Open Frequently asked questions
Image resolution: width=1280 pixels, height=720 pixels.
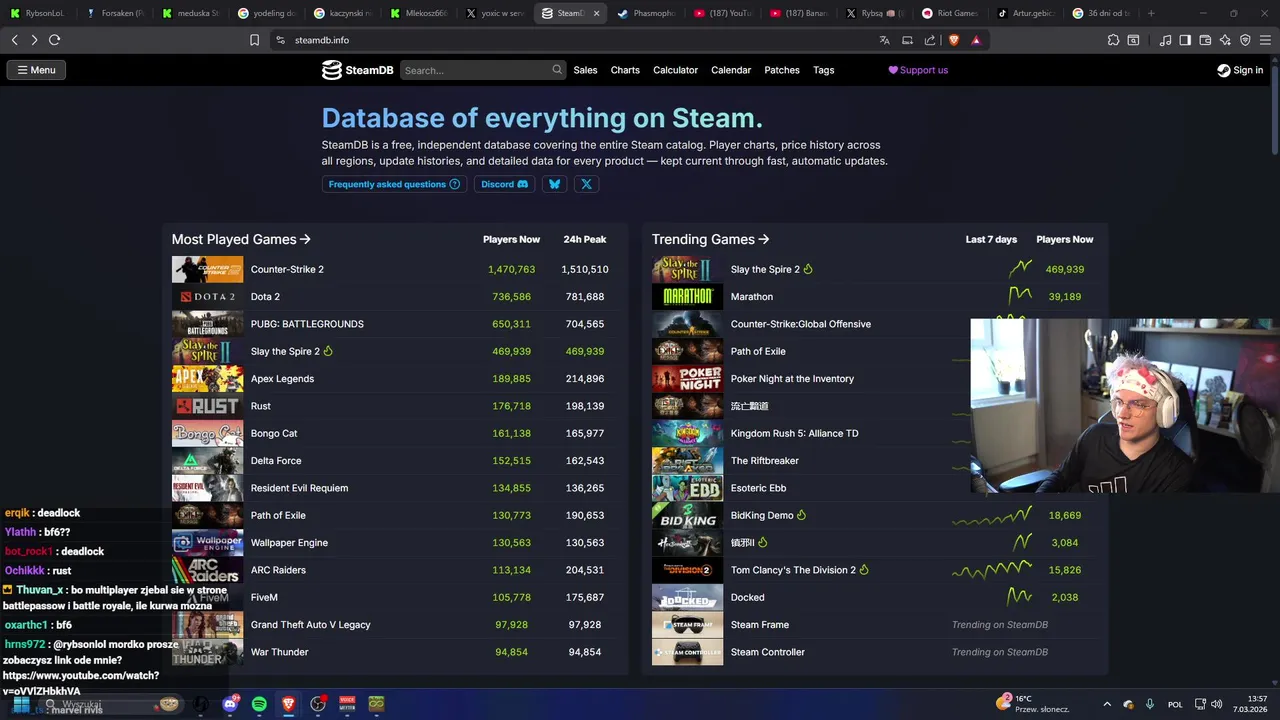pyautogui.click(x=394, y=184)
